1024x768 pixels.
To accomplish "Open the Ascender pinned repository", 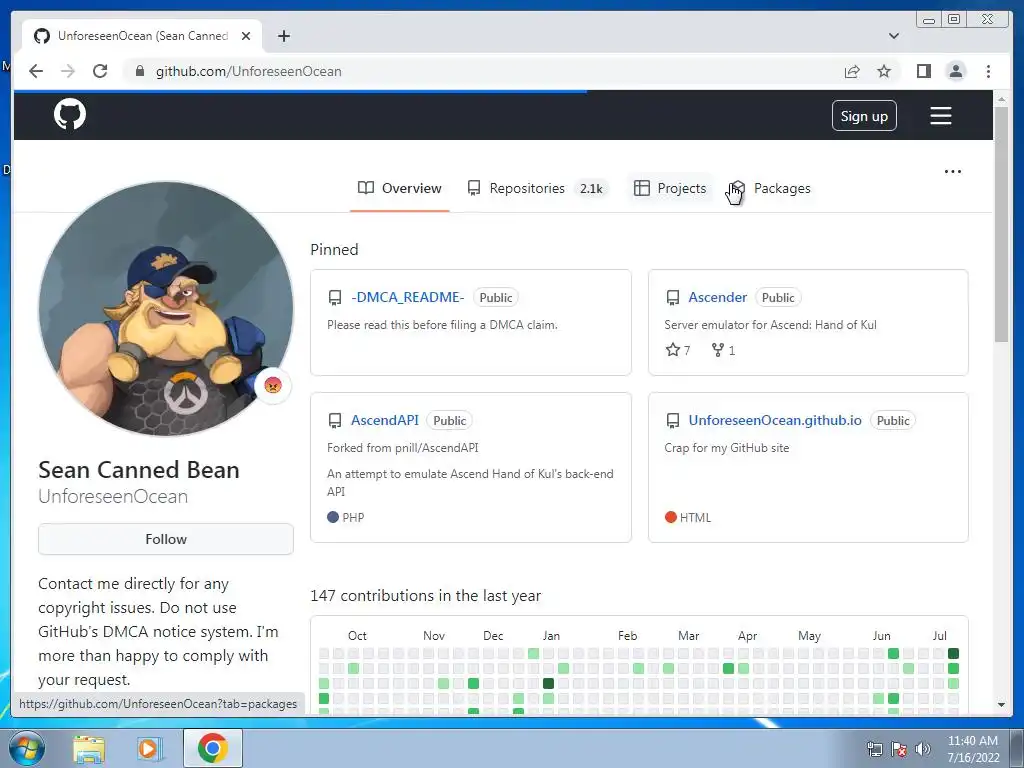I will (x=717, y=297).
